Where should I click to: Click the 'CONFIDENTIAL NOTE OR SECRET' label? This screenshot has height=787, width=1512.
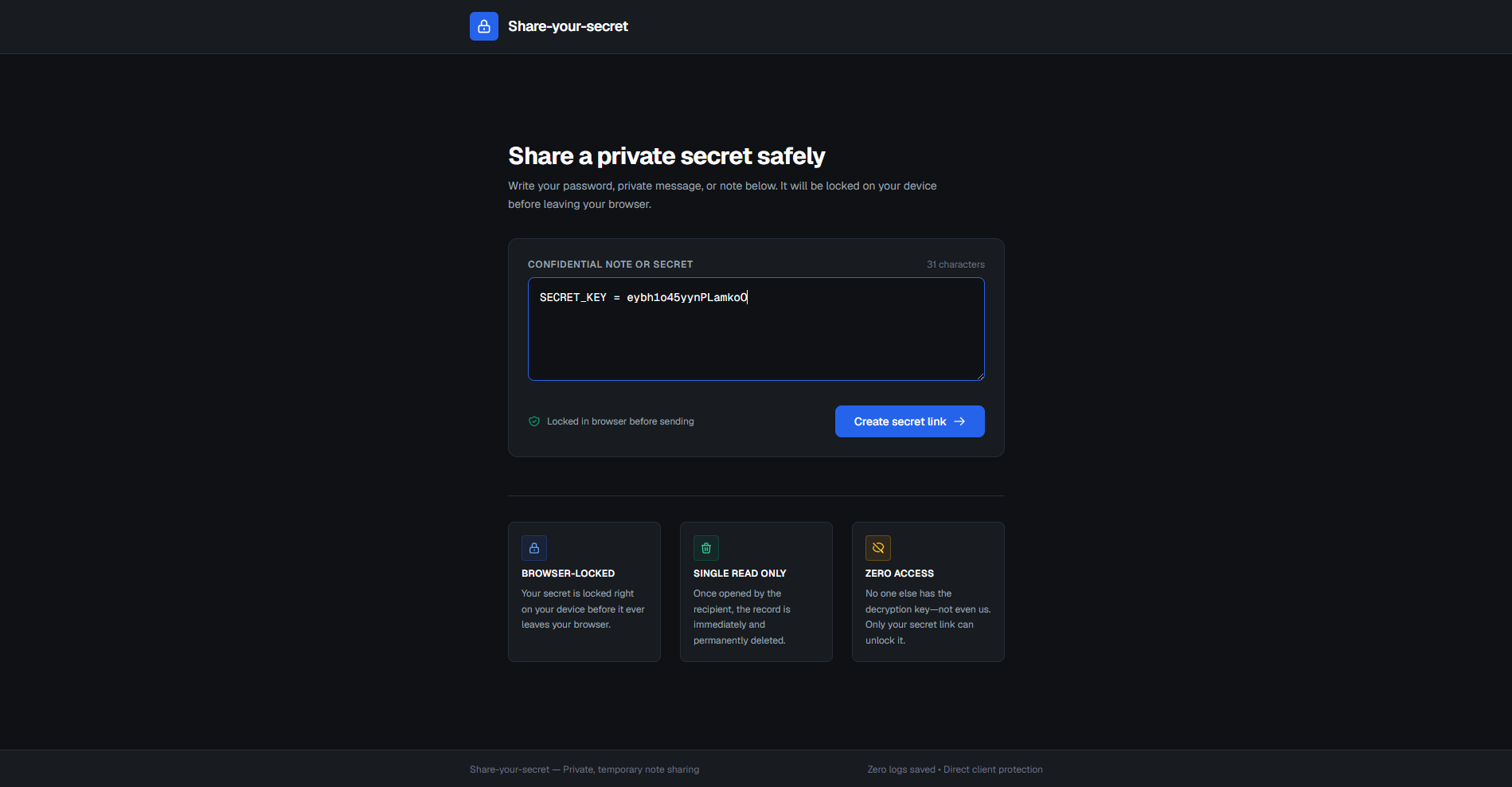coord(610,264)
